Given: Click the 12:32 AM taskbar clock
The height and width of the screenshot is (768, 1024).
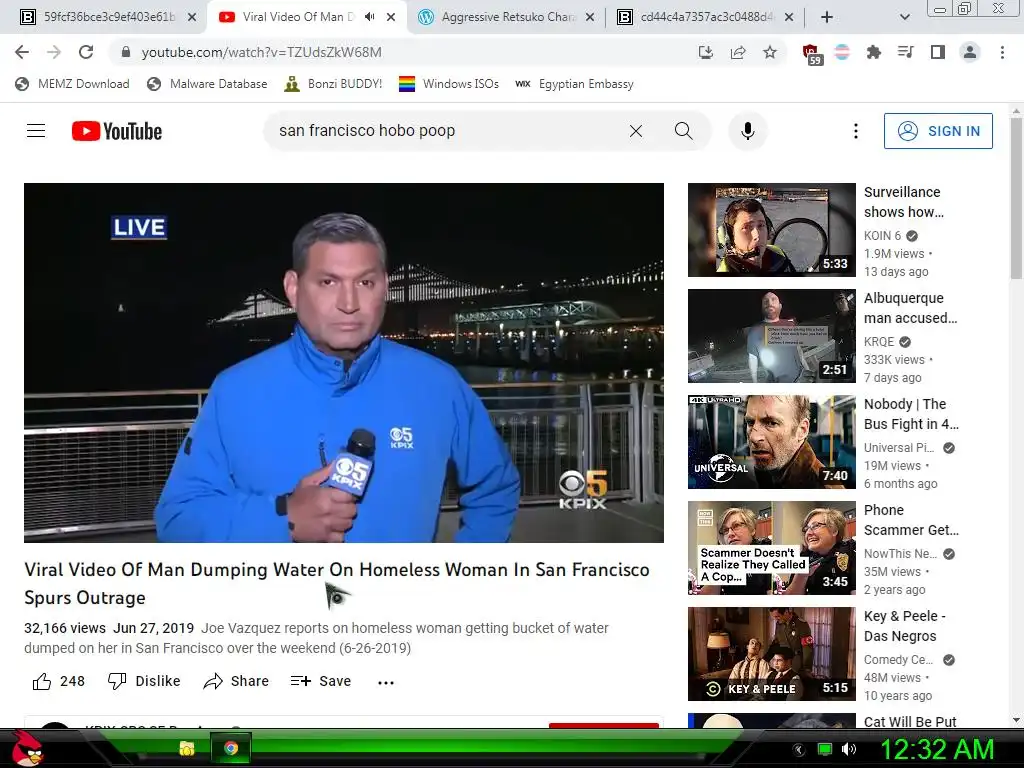Looking at the screenshot, I should coord(937,749).
